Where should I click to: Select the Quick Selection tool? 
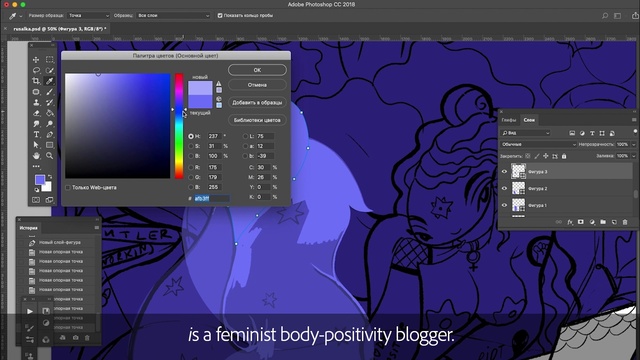pyautogui.click(x=49, y=70)
